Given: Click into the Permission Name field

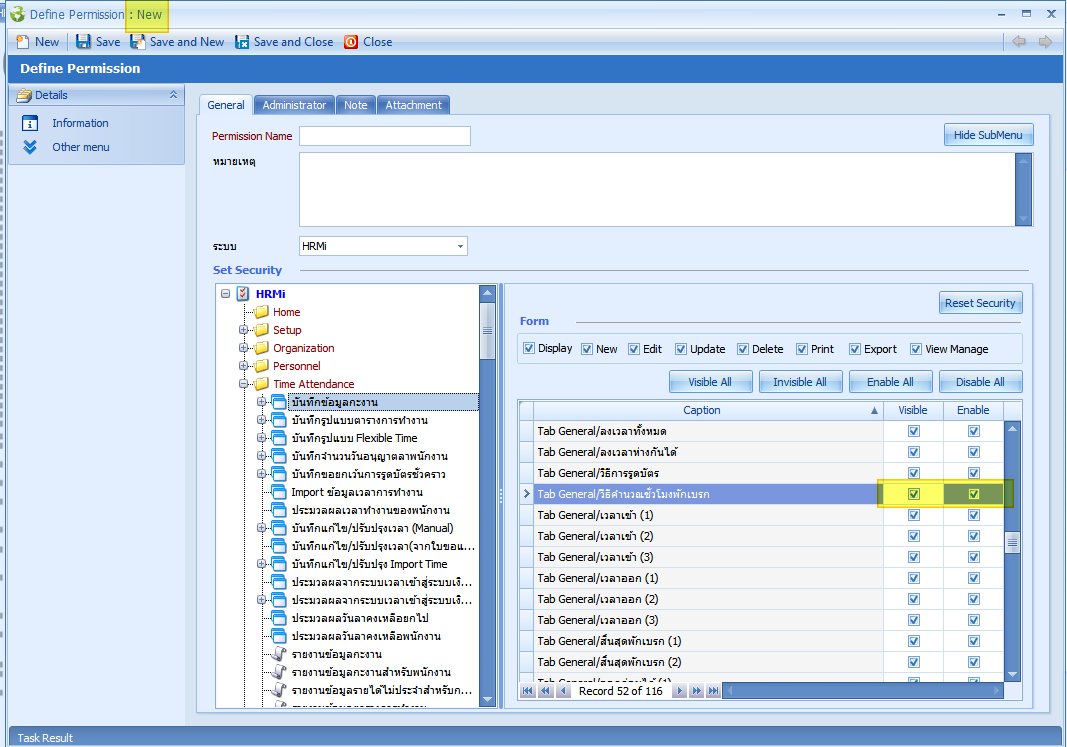Looking at the screenshot, I should click(384, 136).
